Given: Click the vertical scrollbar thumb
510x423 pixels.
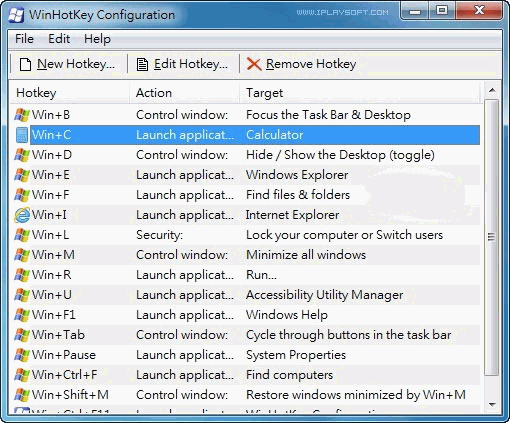Looking at the screenshot, I should [x=492, y=237].
